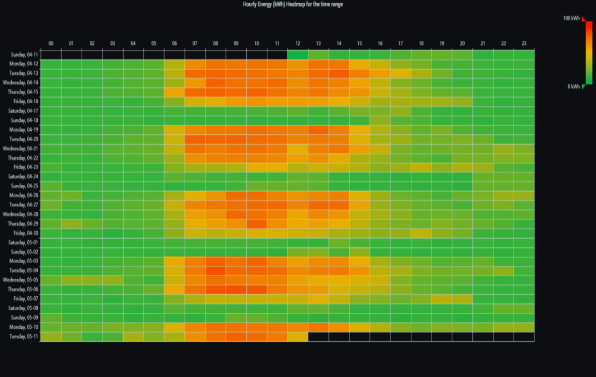The width and height of the screenshot is (596, 377).
Task: Select row label 'Thursday, 04-29'
Action: point(23,224)
